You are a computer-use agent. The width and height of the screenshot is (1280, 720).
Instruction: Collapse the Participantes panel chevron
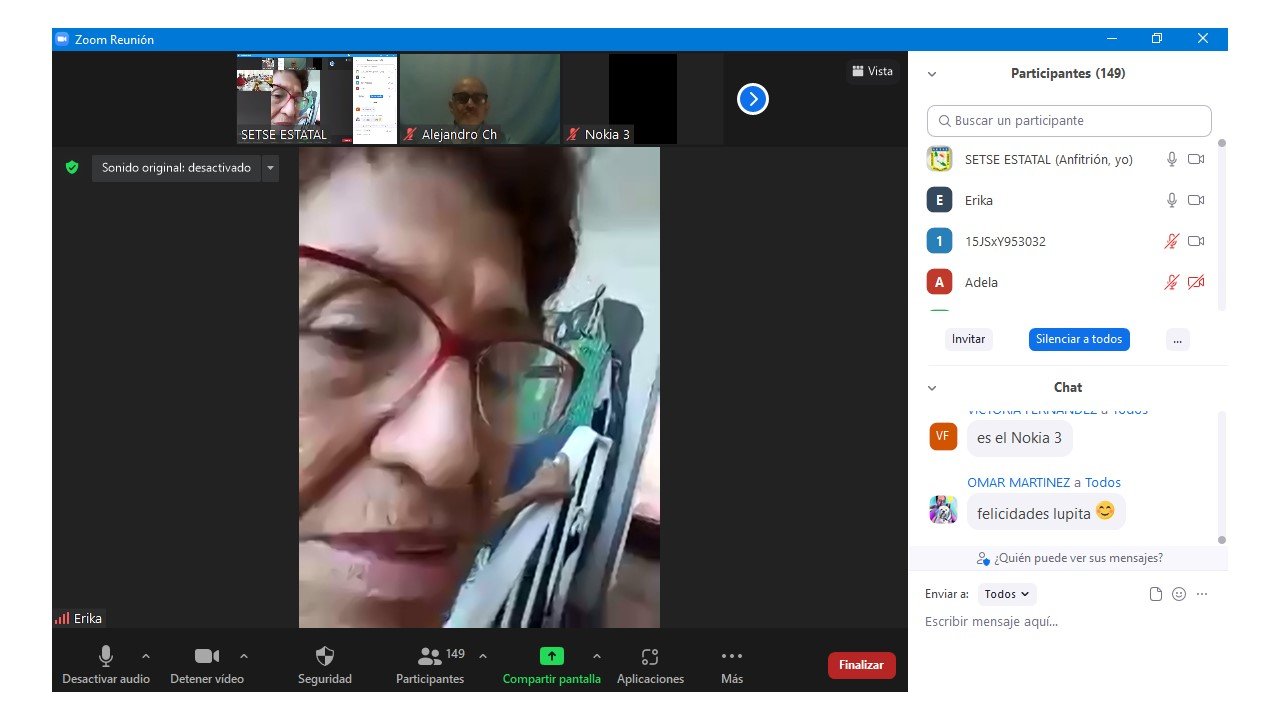coord(932,74)
